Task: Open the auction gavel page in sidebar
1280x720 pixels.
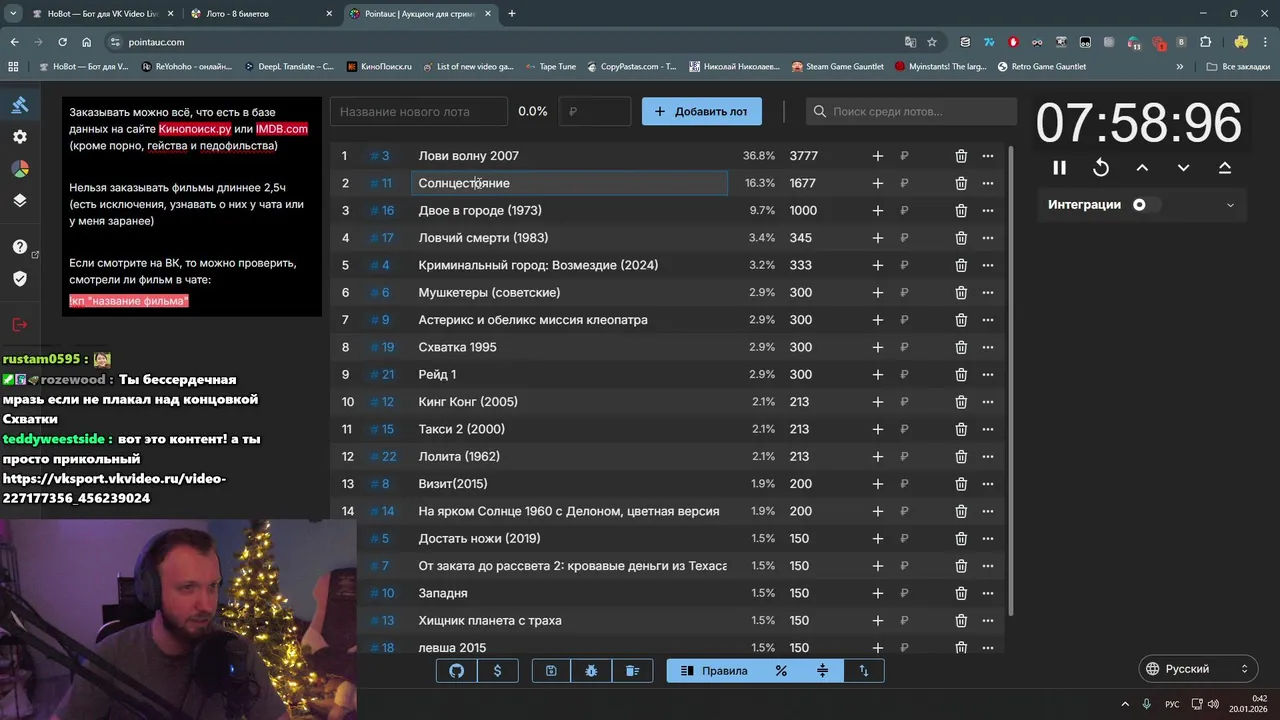Action: (20, 105)
